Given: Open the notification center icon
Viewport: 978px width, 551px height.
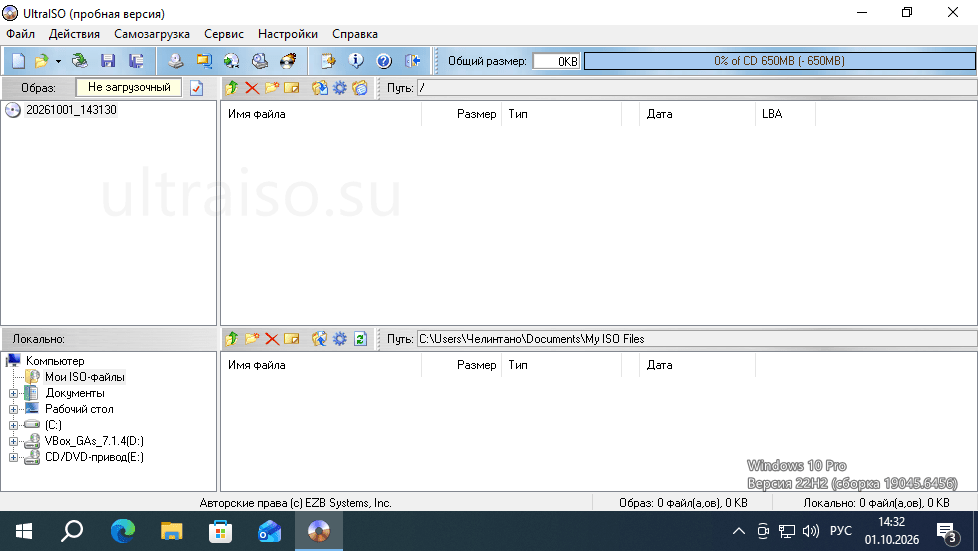Looking at the screenshot, I should [x=947, y=532].
